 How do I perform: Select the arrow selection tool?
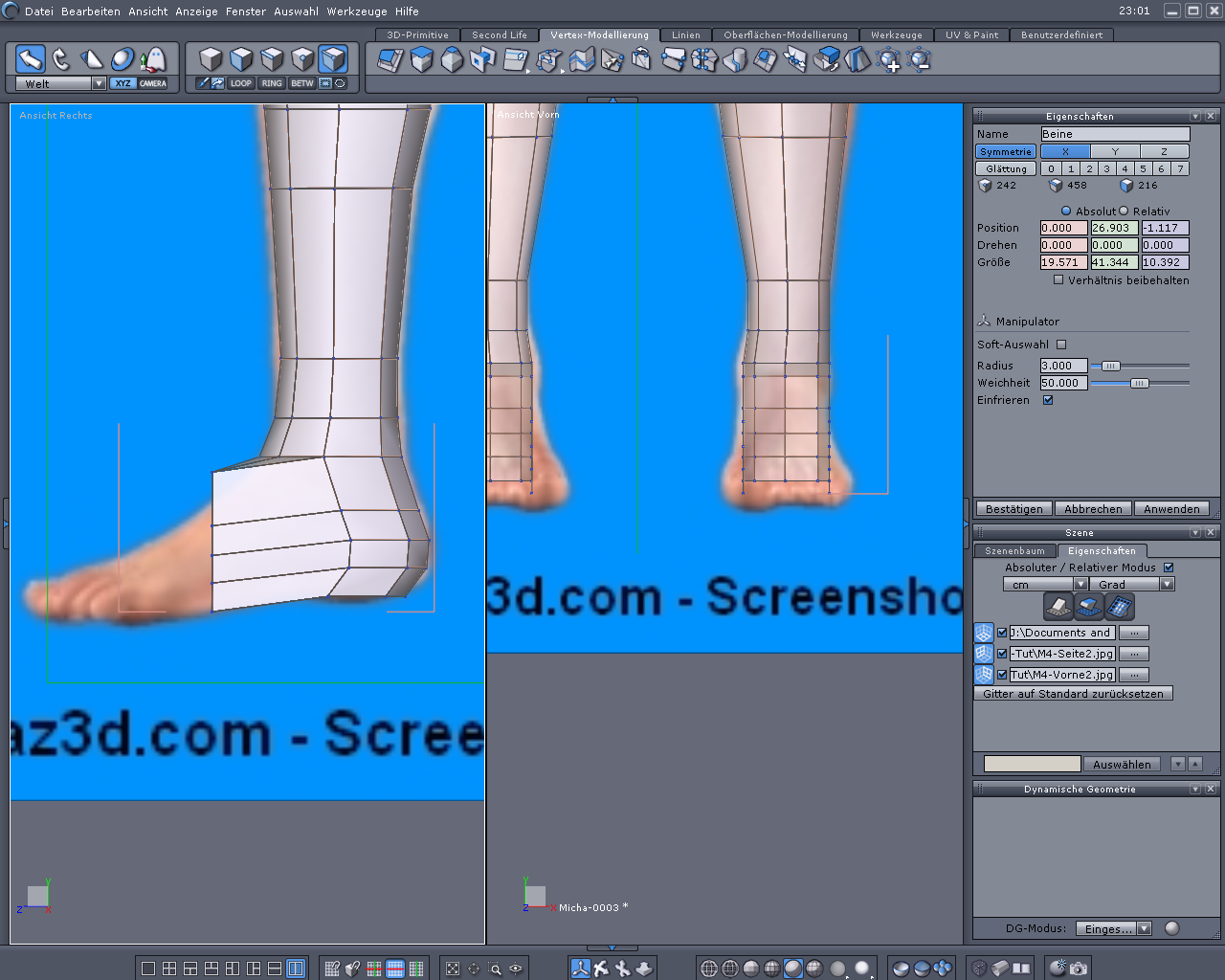[31, 59]
